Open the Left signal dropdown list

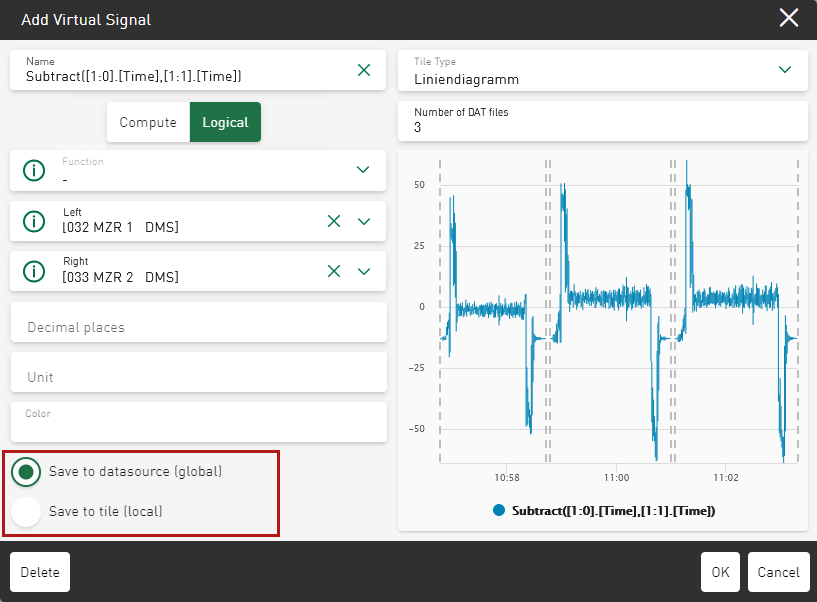coord(364,221)
